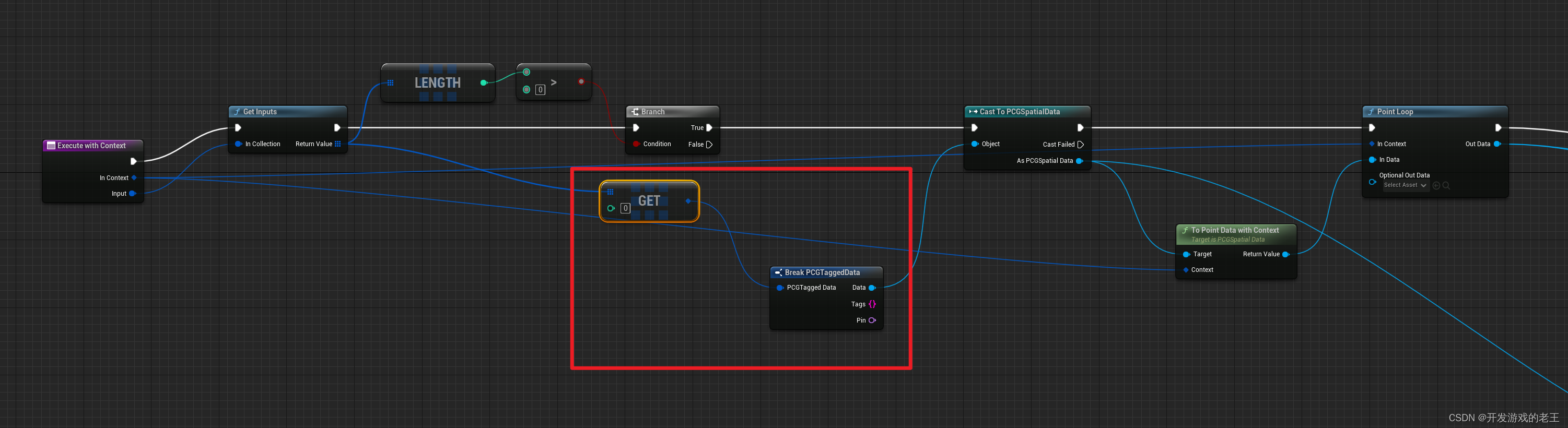Viewport: 1568px width, 428px height.
Task: Click In Collection pin on Get Inputs
Action: (238, 144)
